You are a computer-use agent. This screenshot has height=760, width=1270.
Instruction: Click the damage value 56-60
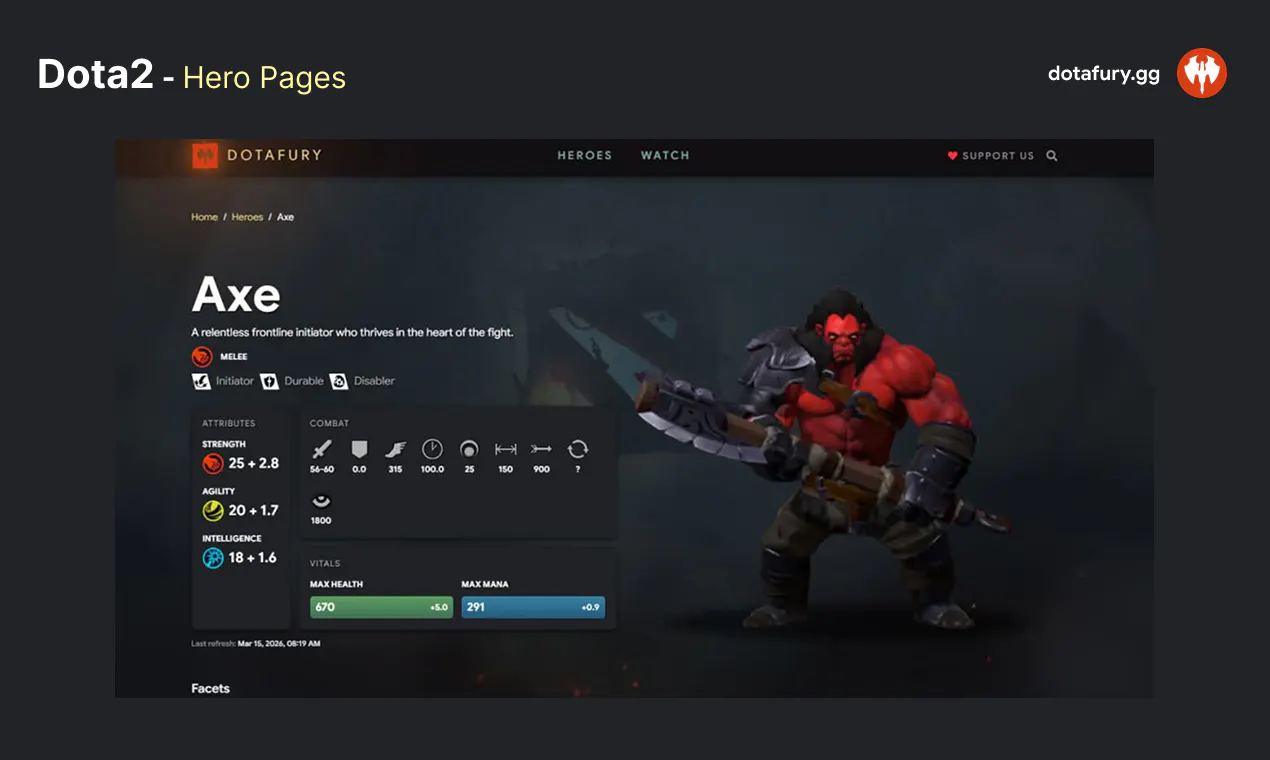[x=322, y=469]
